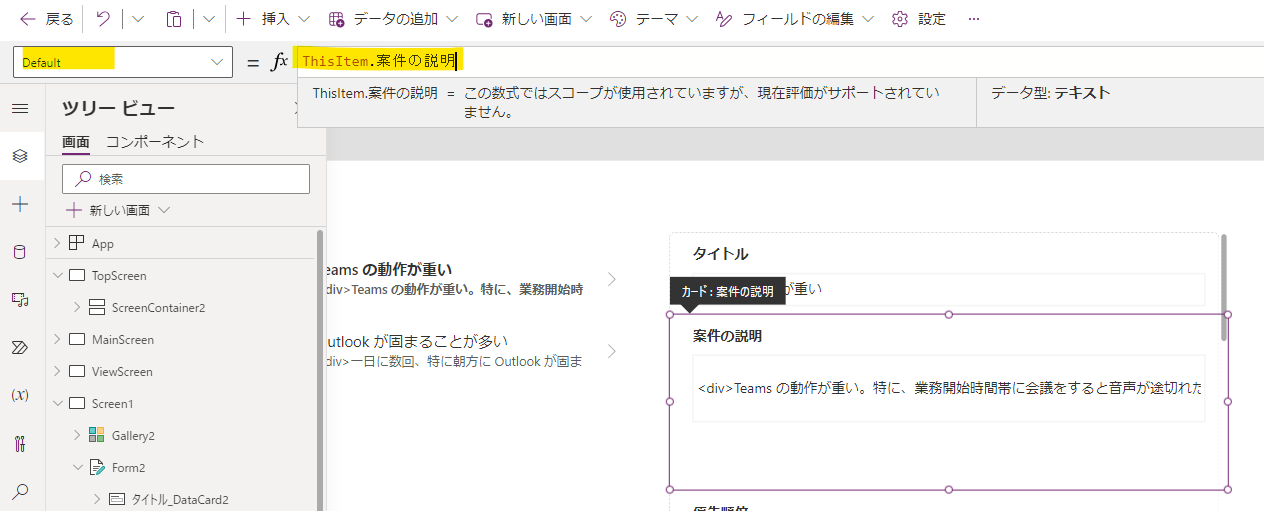Screen dimensions: 1264x511
Task: Select App in the tree view
Action: pyautogui.click(x=103, y=243)
